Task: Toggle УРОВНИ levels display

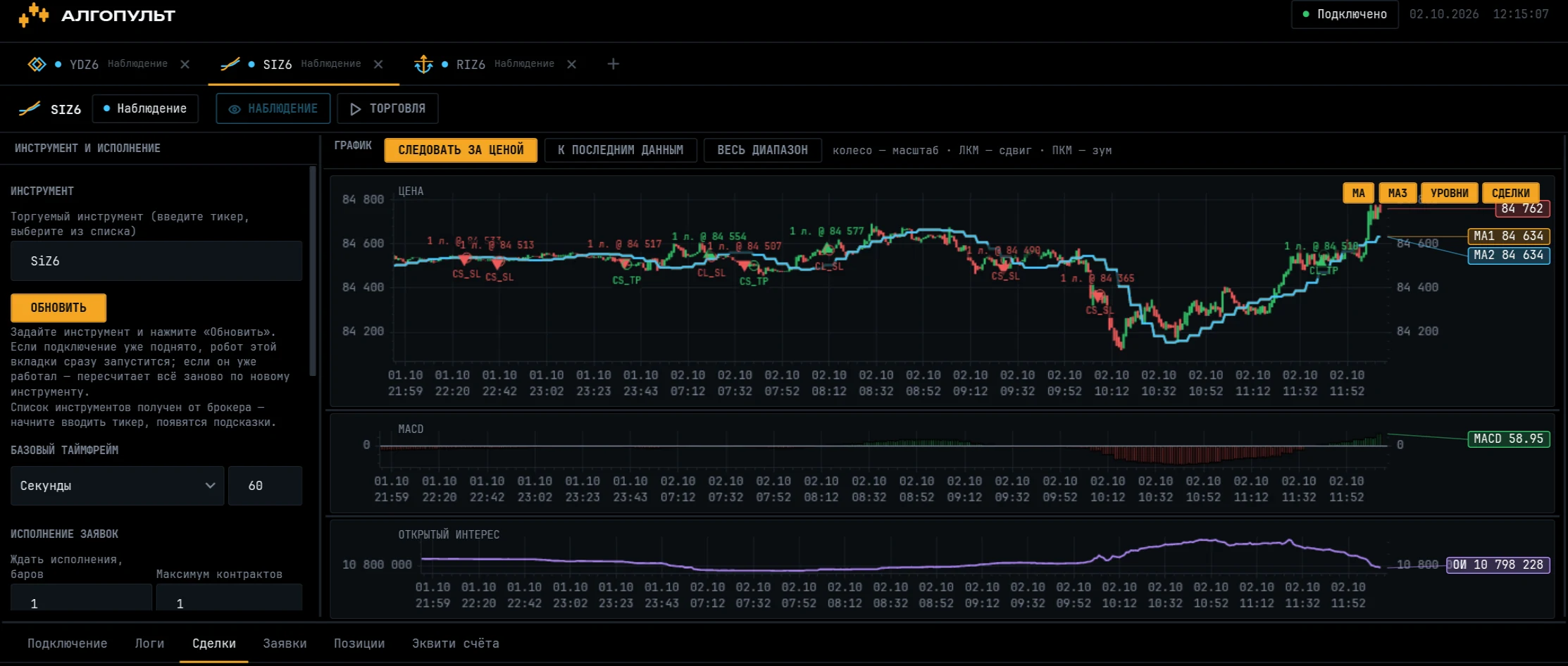Action: point(1450,193)
